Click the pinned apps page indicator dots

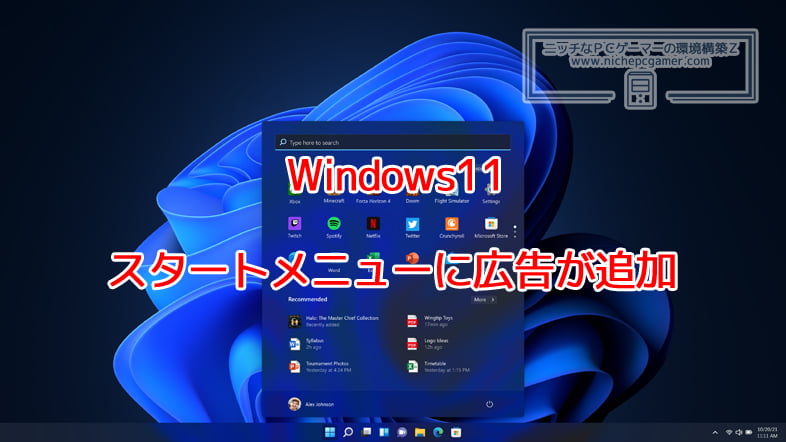pyautogui.click(x=515, y=232)
